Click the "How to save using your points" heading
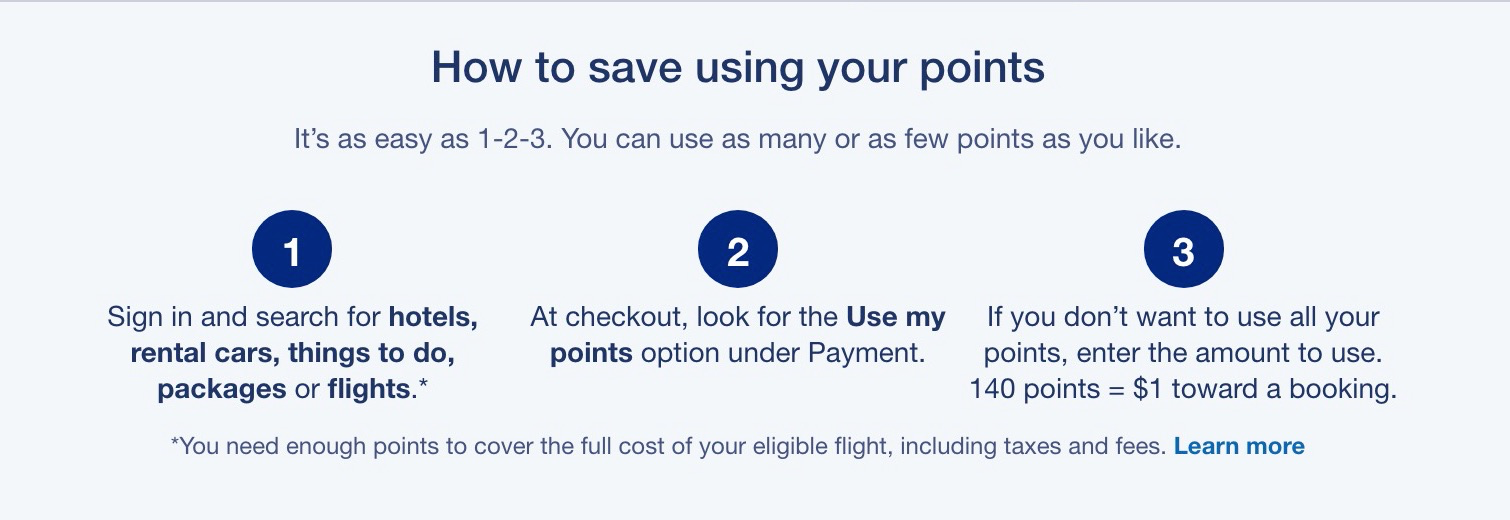This screenshot has height=520, width=1510. 738,68
